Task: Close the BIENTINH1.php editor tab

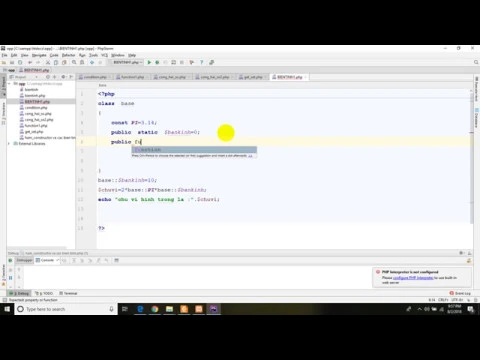Action: 305,77
